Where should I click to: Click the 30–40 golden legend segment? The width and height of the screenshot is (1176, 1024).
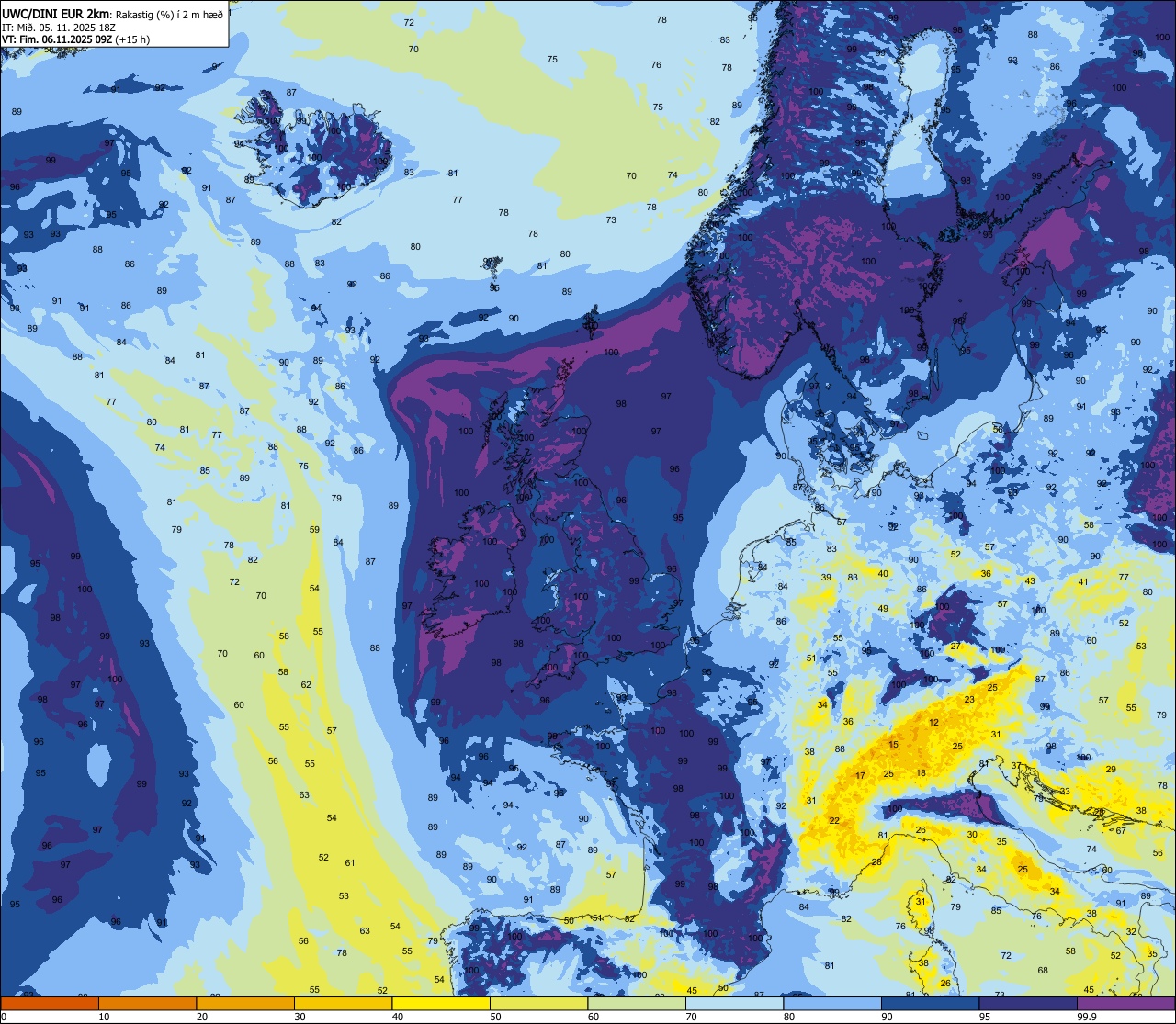(343, 1003)
